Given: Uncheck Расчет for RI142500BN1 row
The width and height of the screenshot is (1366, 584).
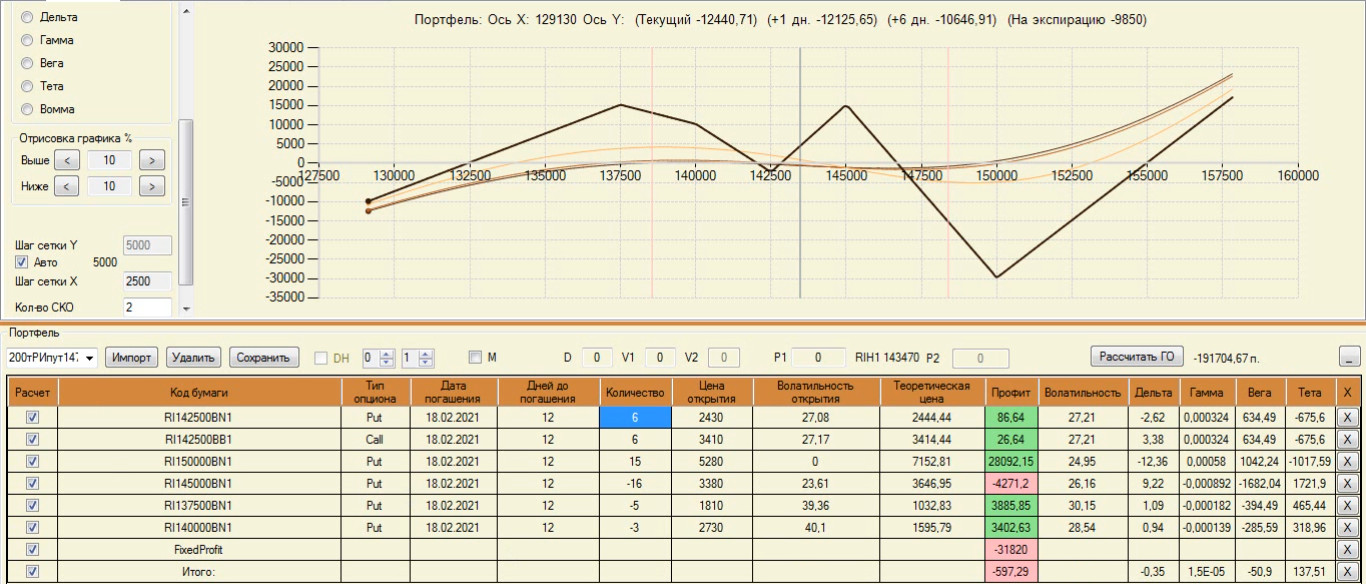Looking at the screenshot, I should click(x=32, y=418).
